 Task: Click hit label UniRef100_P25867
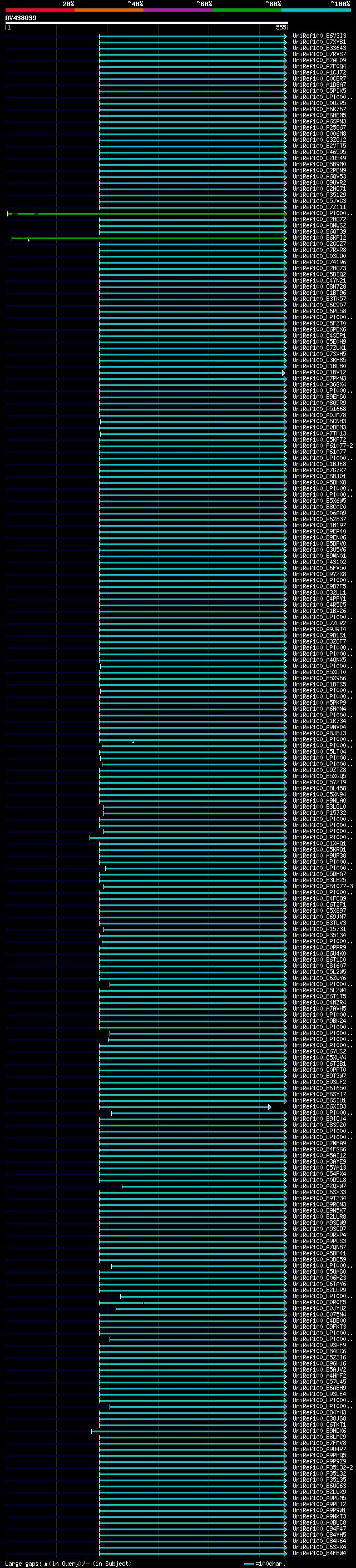click(x=319, y=128)
